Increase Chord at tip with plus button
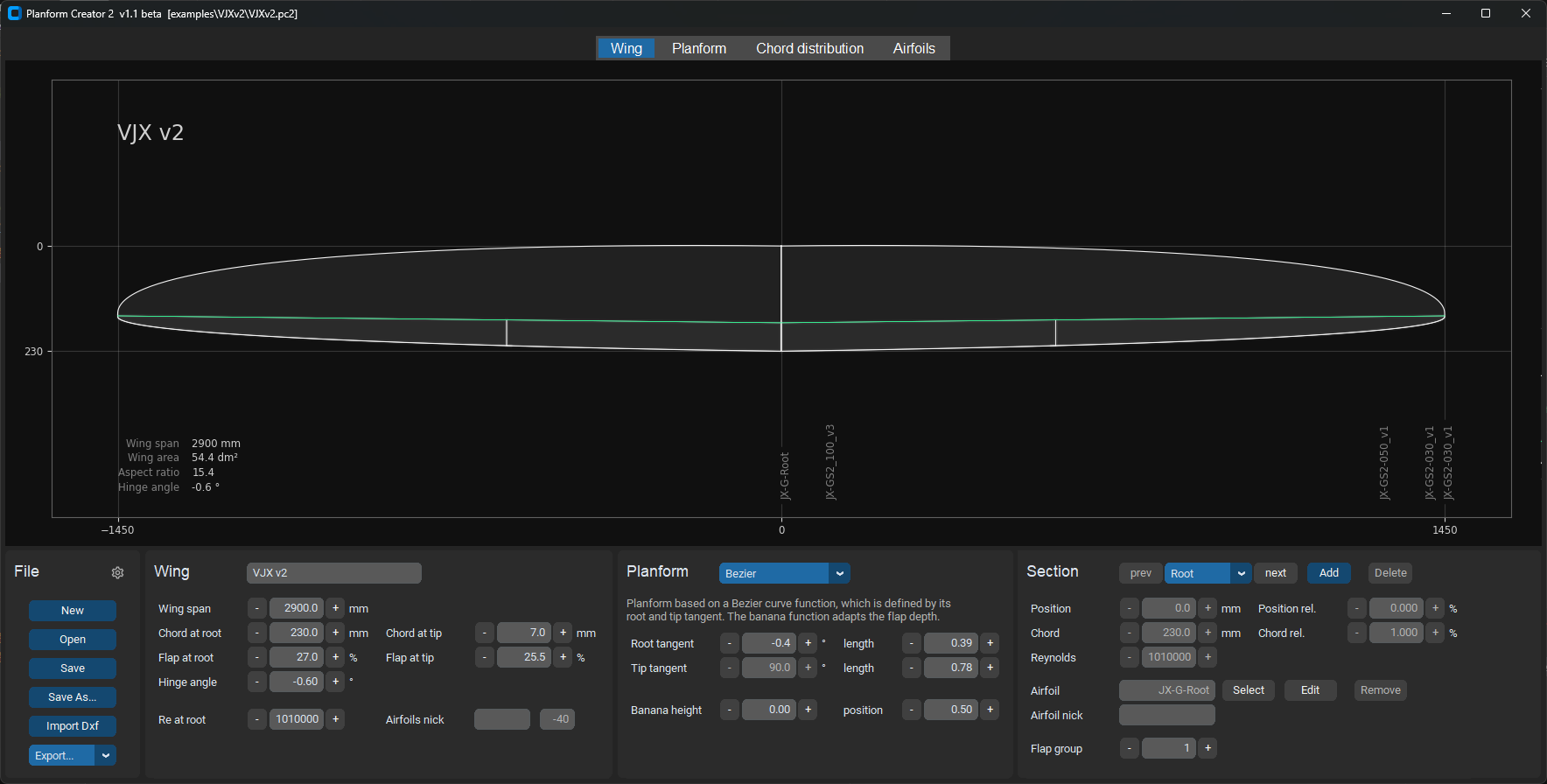The image size is (1547, 784). pos(563,633)
